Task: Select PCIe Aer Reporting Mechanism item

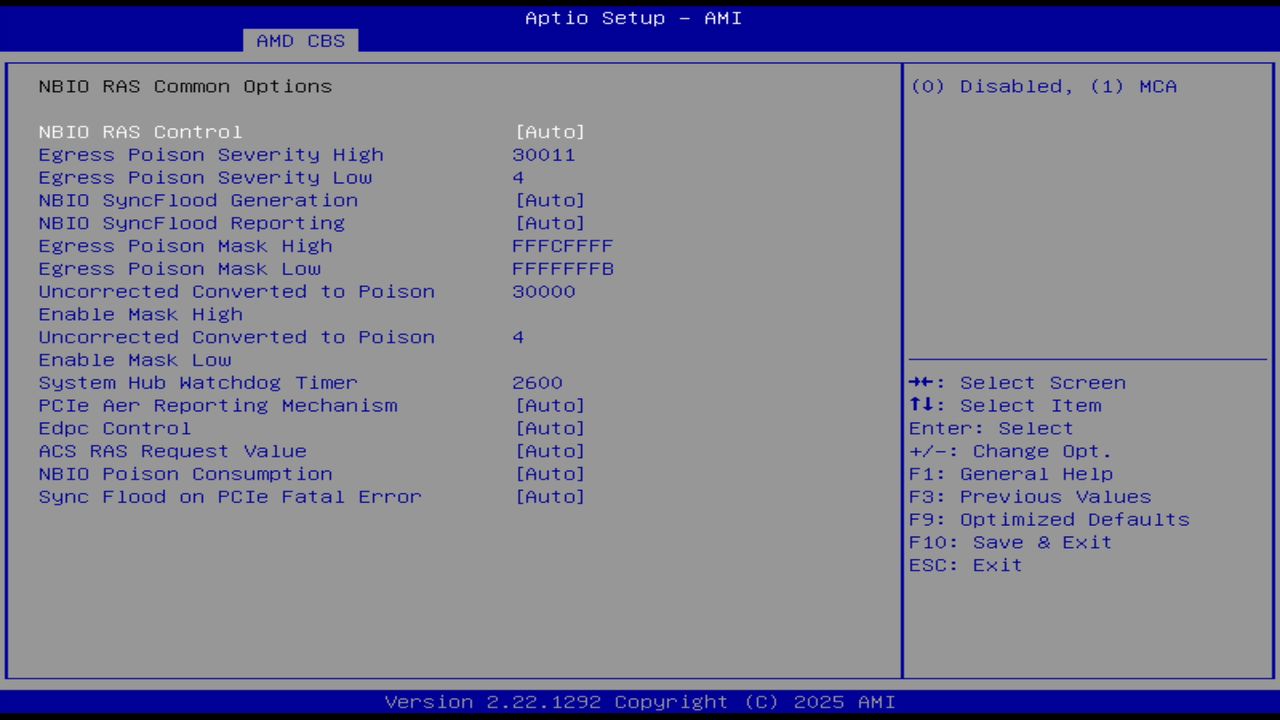Action: [218, 406]
